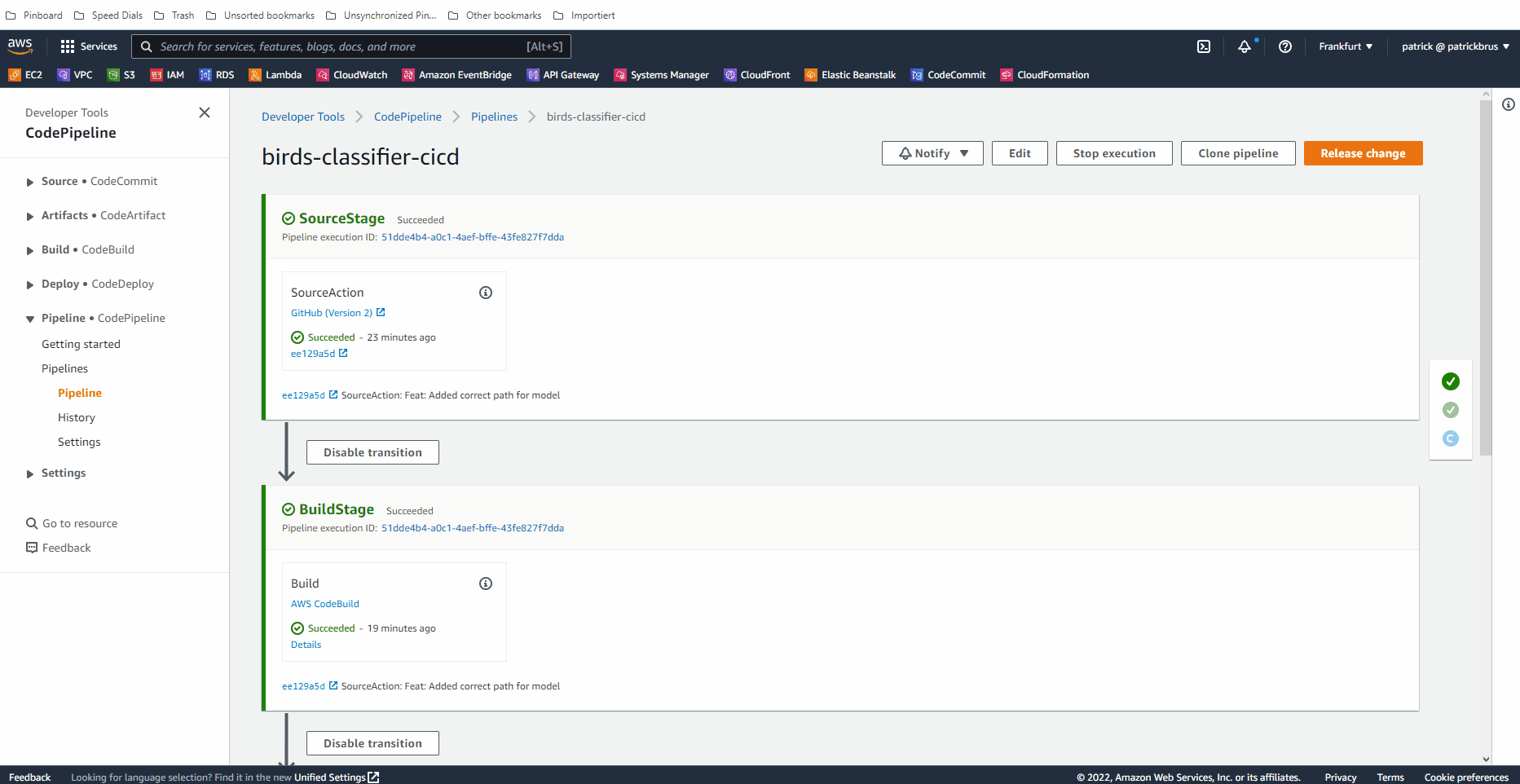Open VPC shortcut in favorites bar

75,75
